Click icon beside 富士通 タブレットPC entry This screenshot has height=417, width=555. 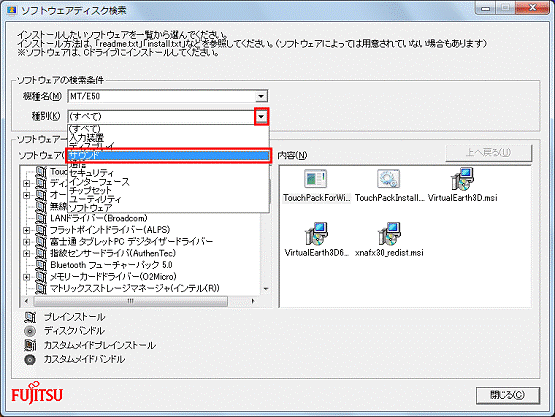click(41, 242)
